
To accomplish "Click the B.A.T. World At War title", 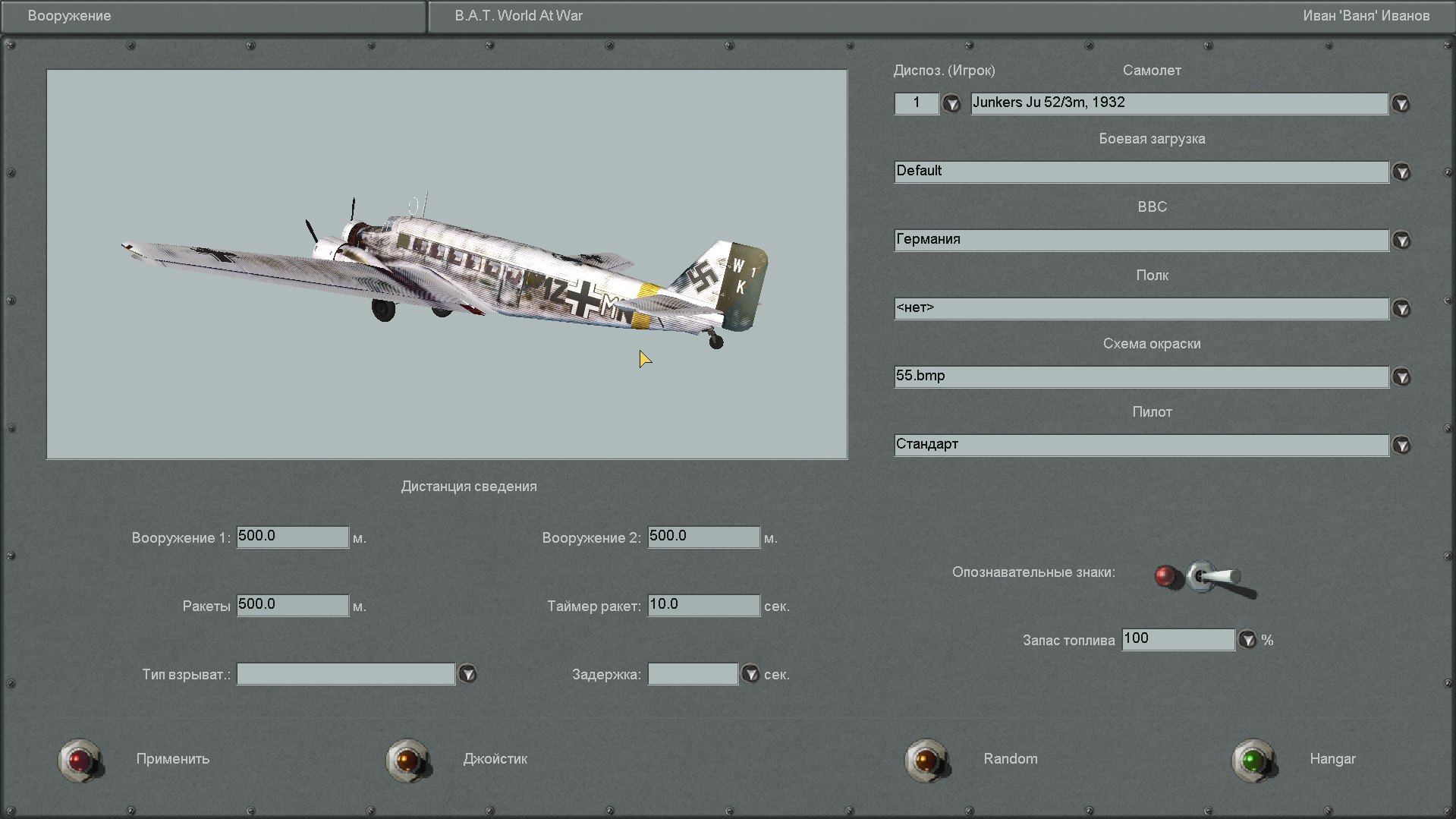I will click(x=519, y=16).
